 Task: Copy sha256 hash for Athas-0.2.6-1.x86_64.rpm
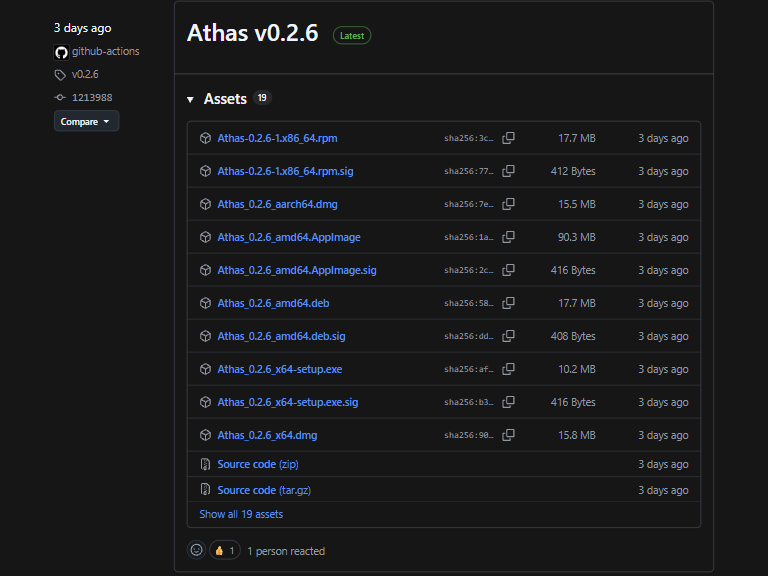508,138
